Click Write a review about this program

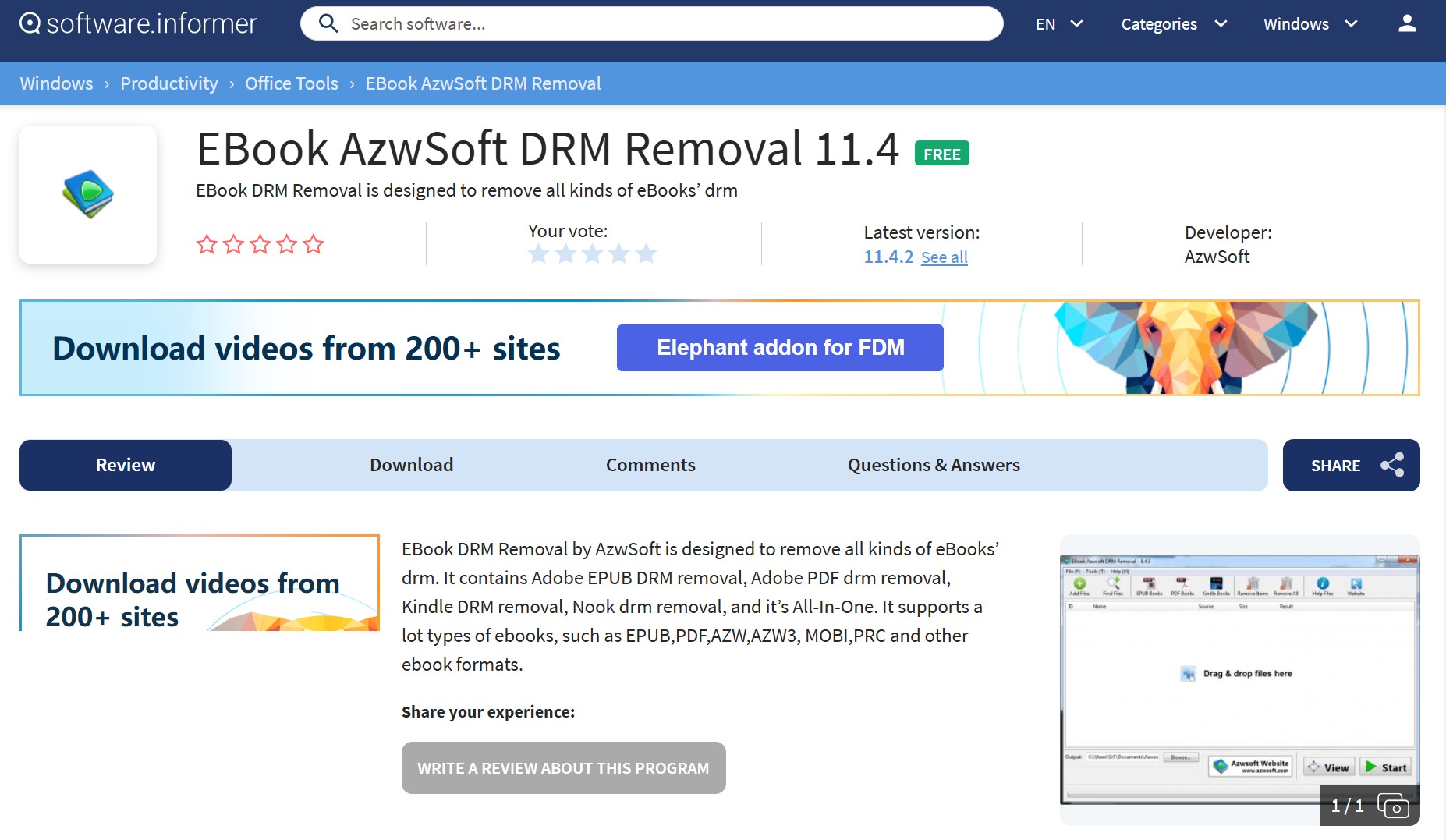pos(563,768)
